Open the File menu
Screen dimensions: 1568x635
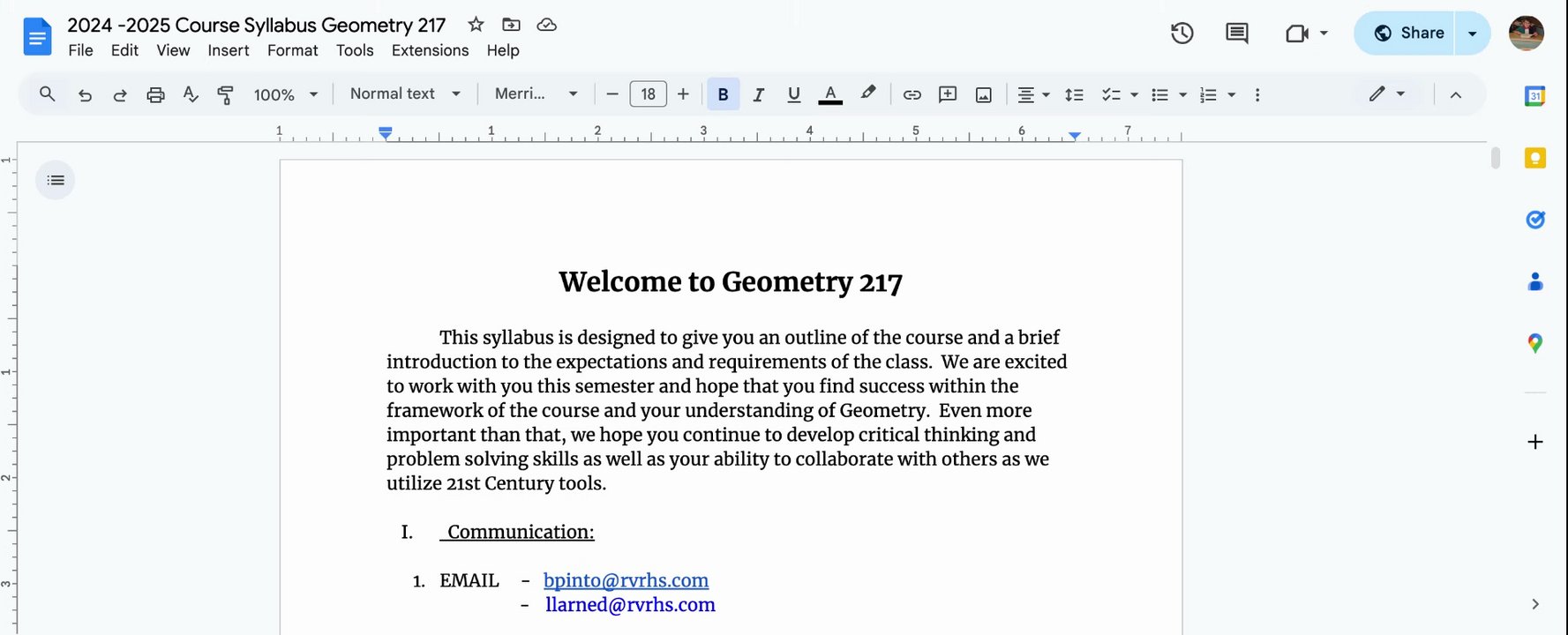(80, 50)
